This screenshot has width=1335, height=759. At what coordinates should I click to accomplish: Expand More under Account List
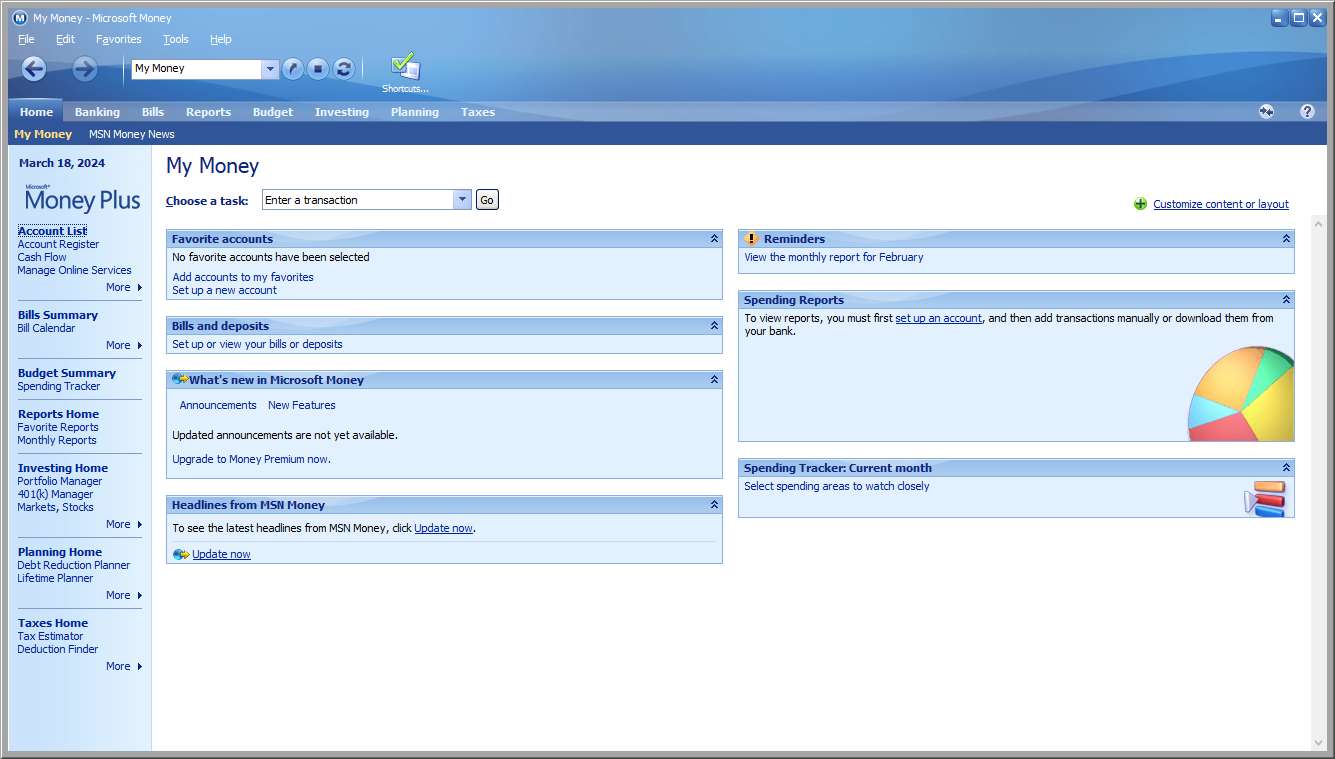(124, 287)
